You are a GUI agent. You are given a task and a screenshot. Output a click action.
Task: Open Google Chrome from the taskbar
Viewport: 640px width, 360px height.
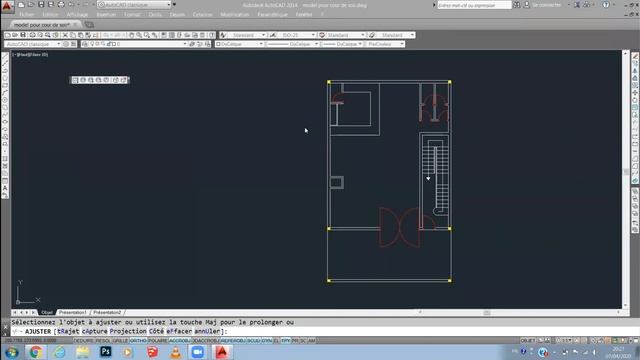click(36, 351)
